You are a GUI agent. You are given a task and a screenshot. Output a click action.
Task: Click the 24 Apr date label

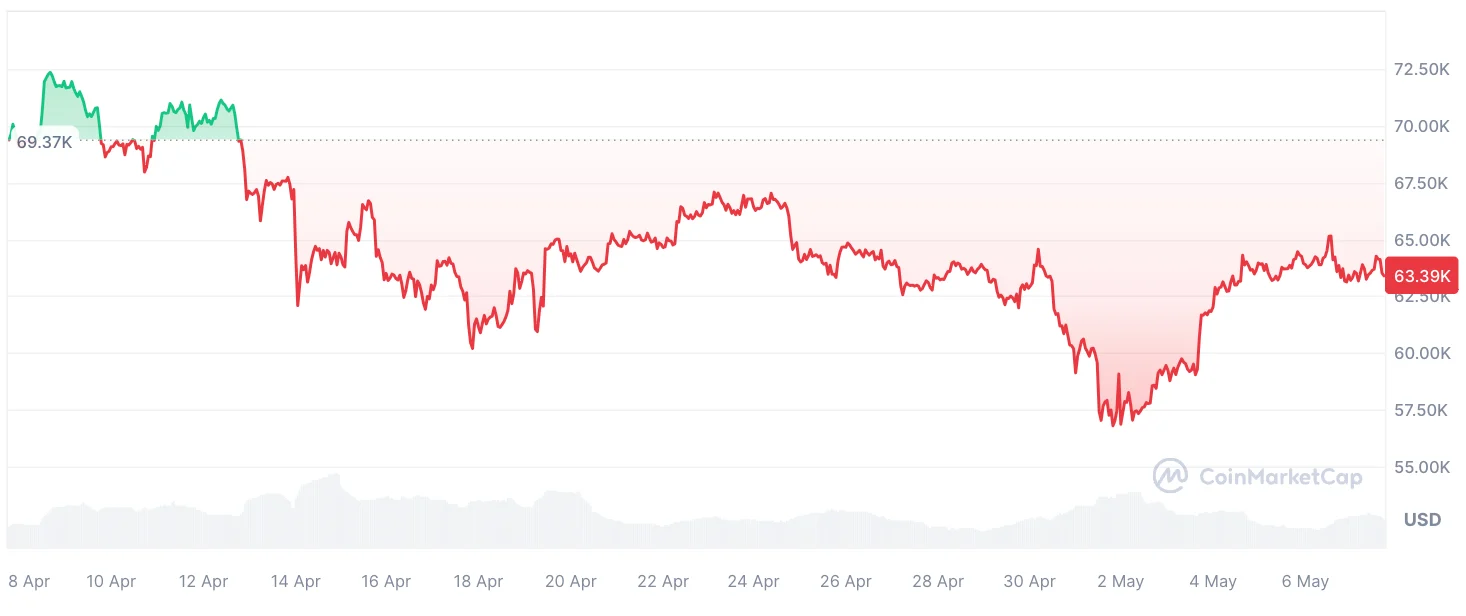[753, 581]
